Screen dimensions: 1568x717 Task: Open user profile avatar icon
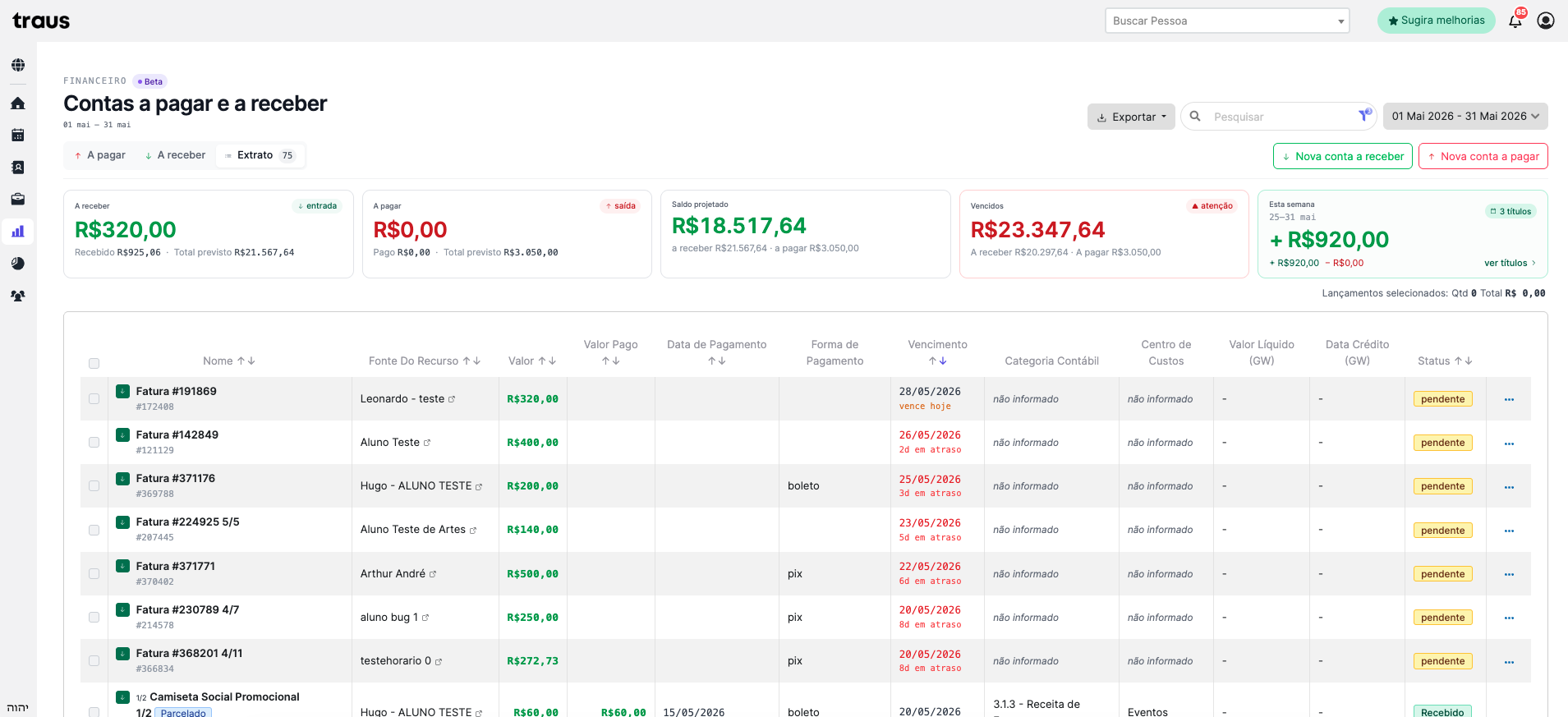point(1546,21)
